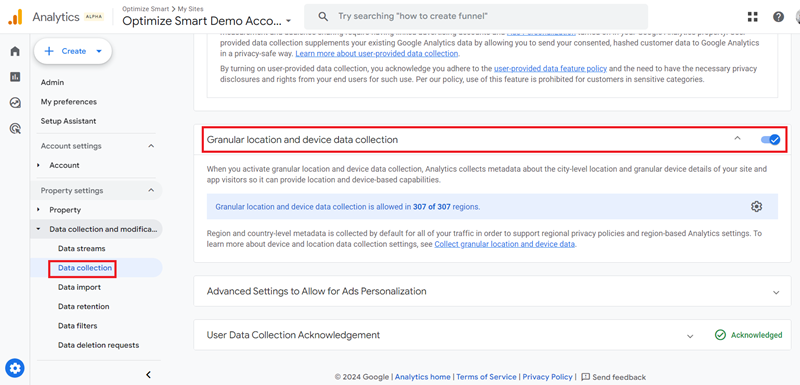Expand the Property tree item
Viewport: 800px width, 385px height.
point(38,210)
